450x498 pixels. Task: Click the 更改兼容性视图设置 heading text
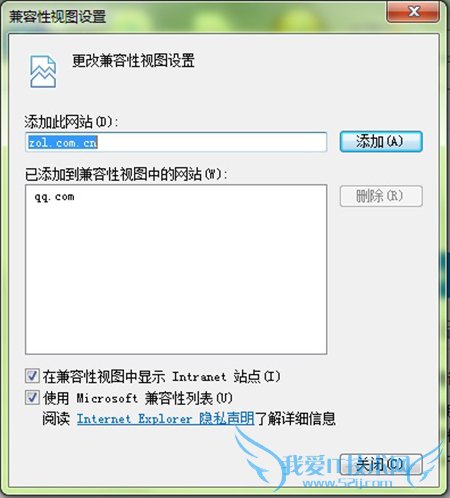133,61
